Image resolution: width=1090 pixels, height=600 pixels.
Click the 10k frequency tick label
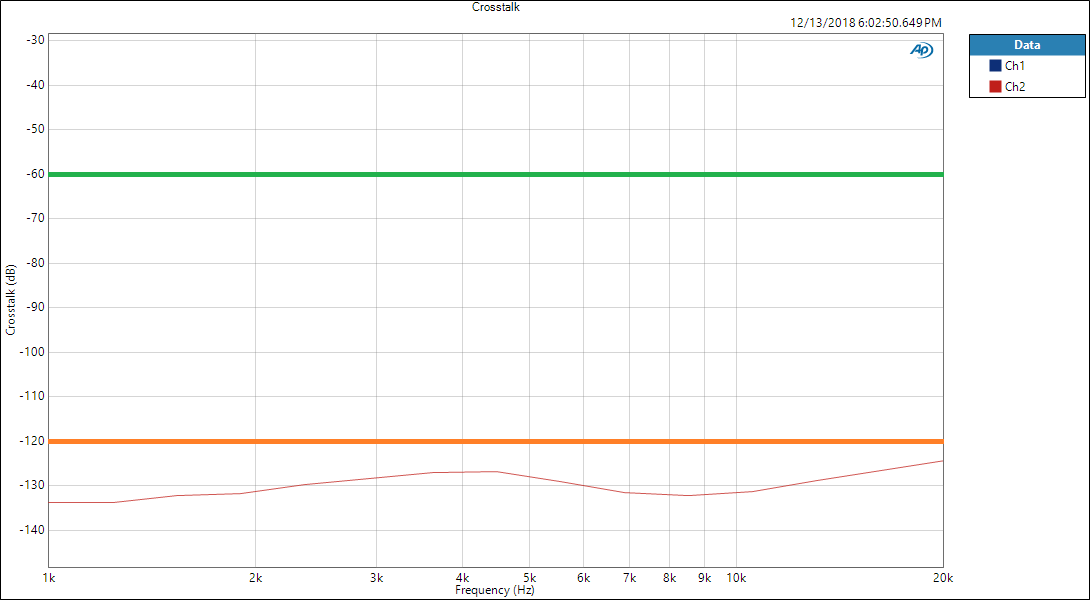[736, 577]
